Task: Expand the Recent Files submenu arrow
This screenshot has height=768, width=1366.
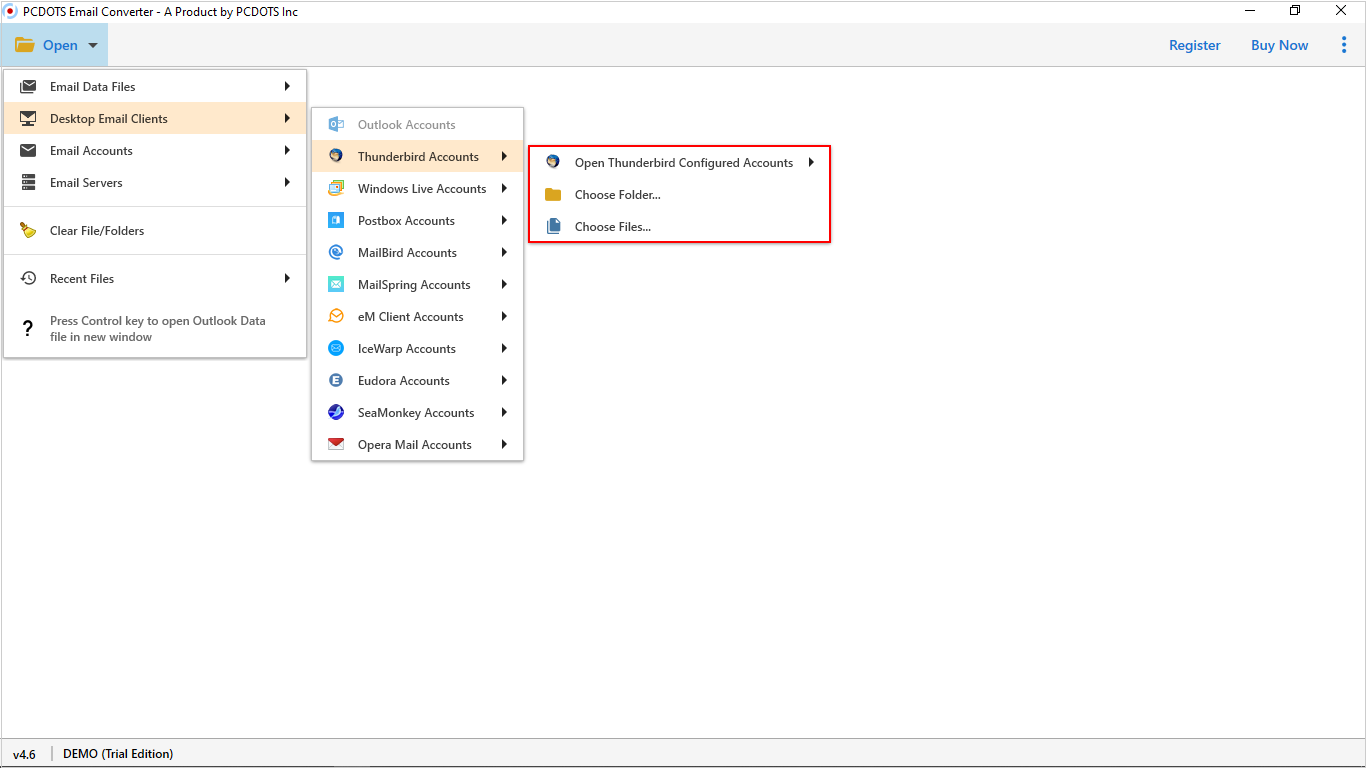Action: tap(287, 279)
